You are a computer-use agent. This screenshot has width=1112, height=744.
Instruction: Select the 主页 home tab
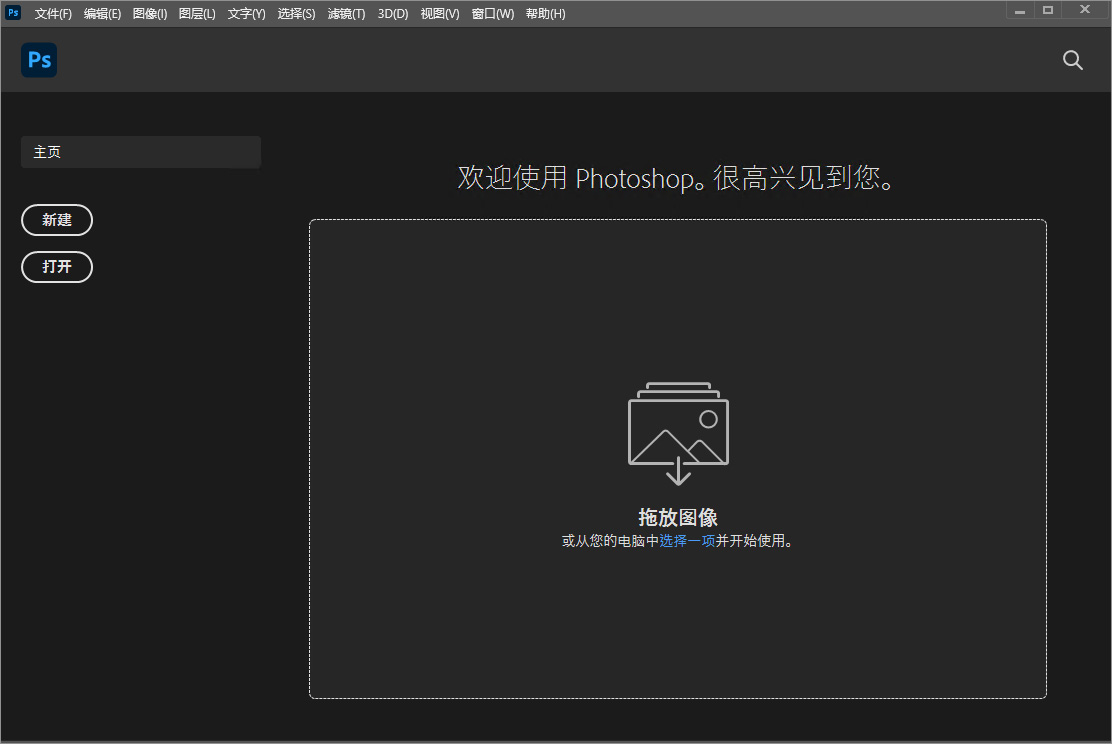pos(141,152)
